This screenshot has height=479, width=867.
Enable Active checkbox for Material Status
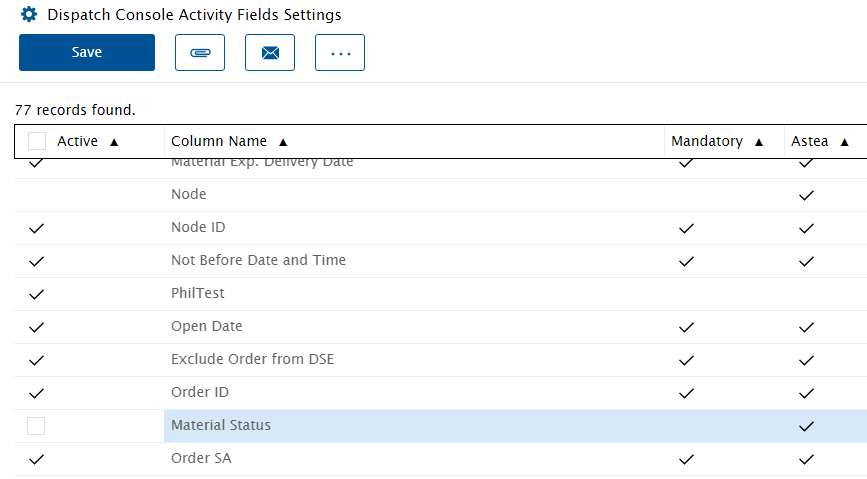36,426
